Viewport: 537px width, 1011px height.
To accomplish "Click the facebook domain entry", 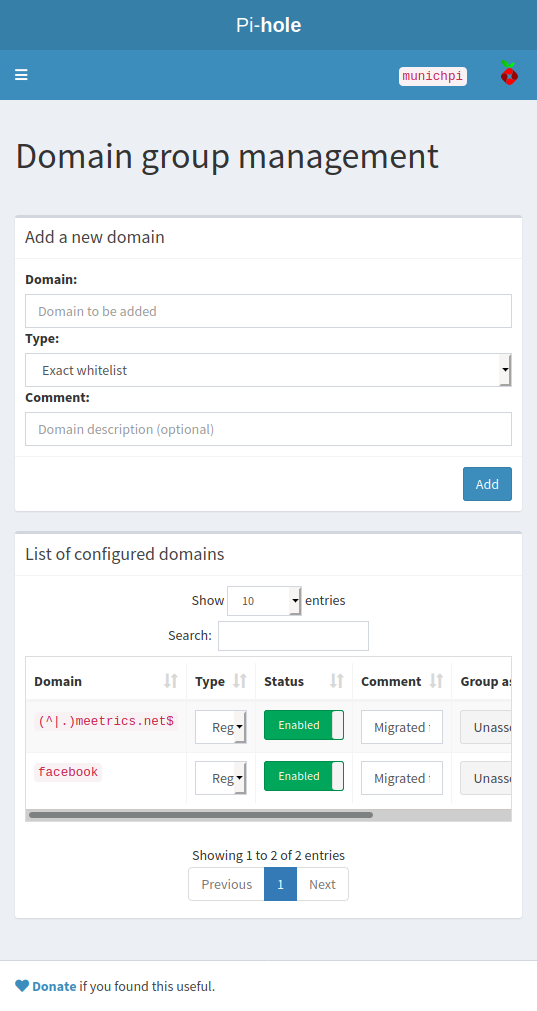I will point(68,772).
